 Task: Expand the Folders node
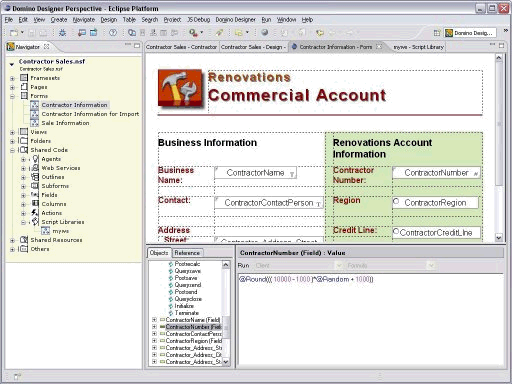click(12, 141)
